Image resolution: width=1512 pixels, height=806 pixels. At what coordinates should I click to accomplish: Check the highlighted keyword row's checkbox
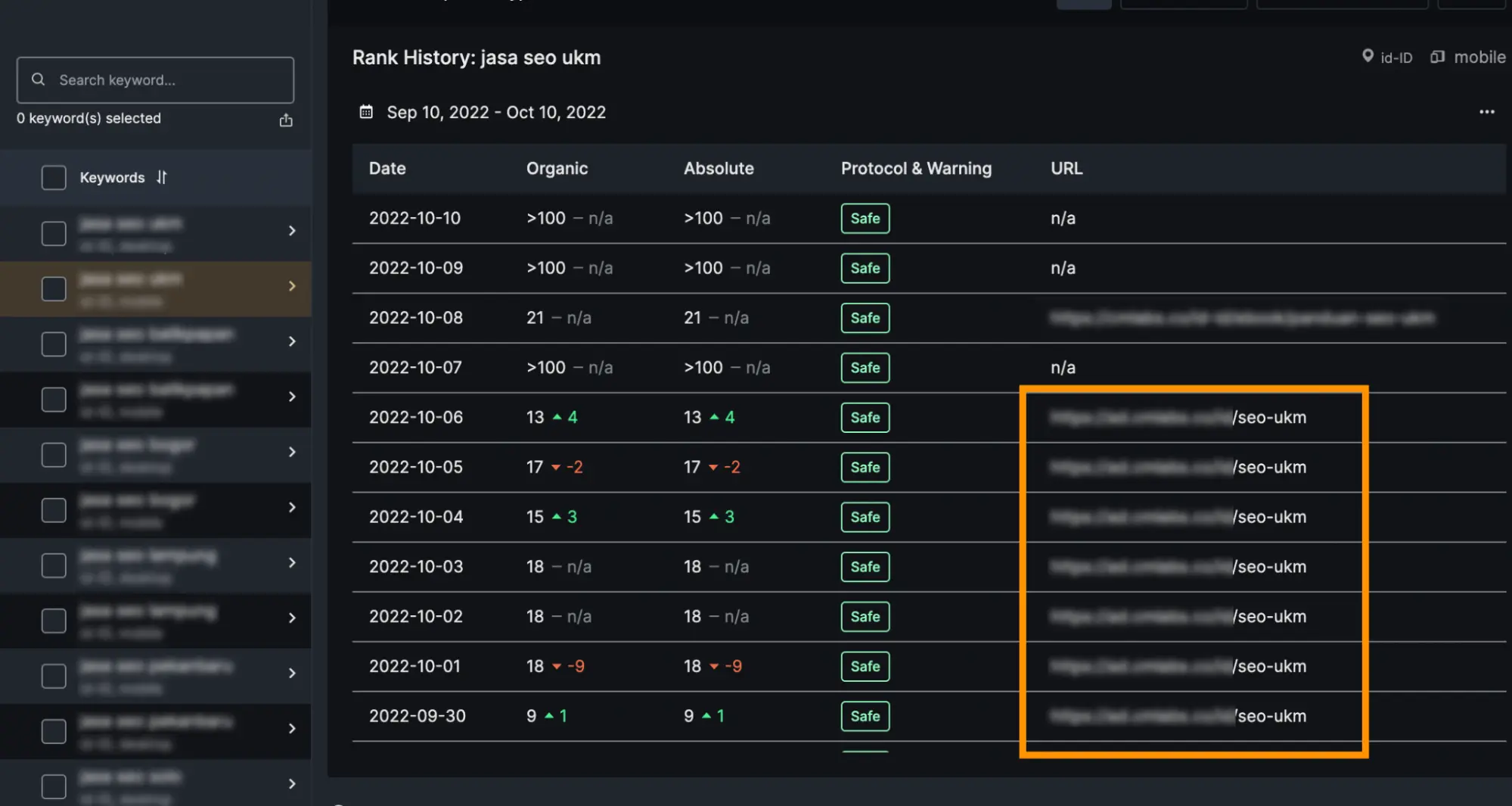(x=54, y=288)
